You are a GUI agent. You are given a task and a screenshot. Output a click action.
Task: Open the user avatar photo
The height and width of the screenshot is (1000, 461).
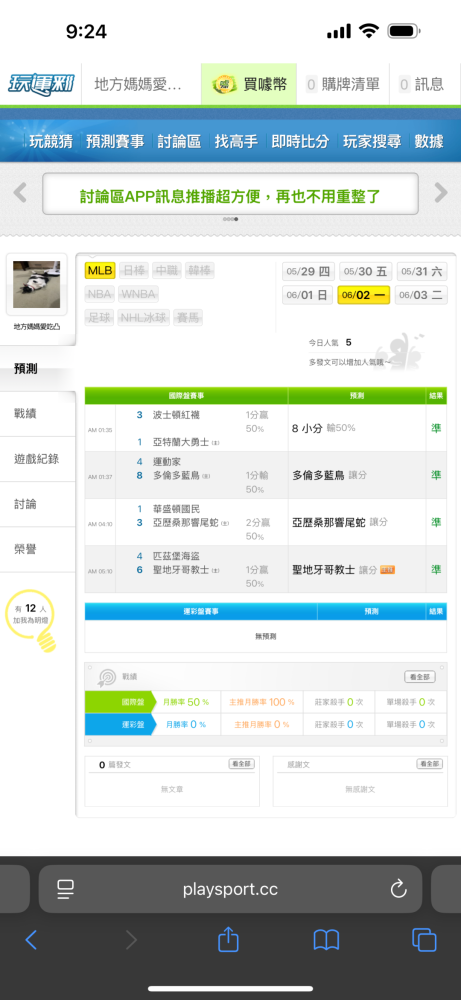click(x=36, y=284)
